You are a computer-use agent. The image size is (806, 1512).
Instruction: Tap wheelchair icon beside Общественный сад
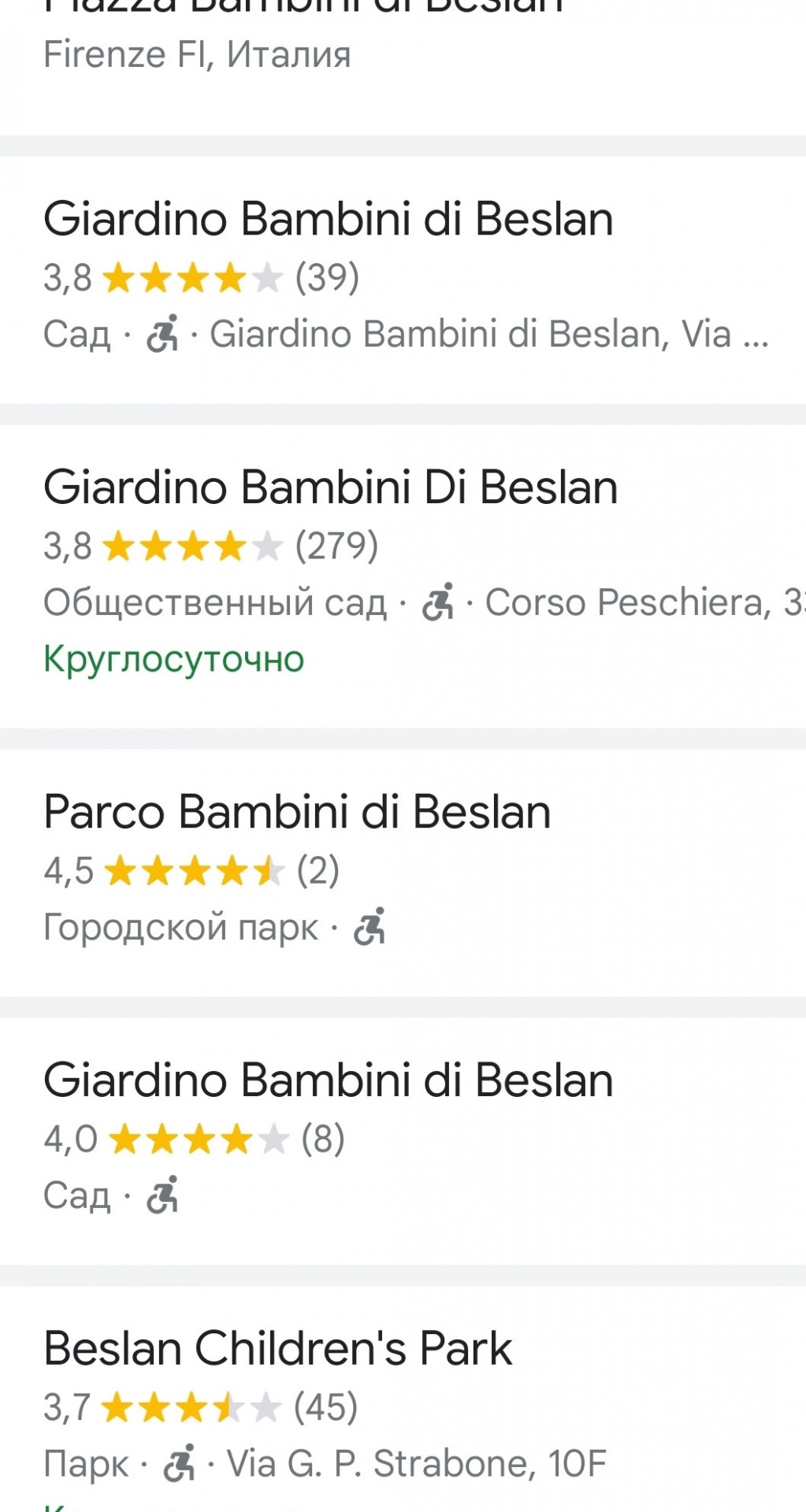(x=438, y=602)
